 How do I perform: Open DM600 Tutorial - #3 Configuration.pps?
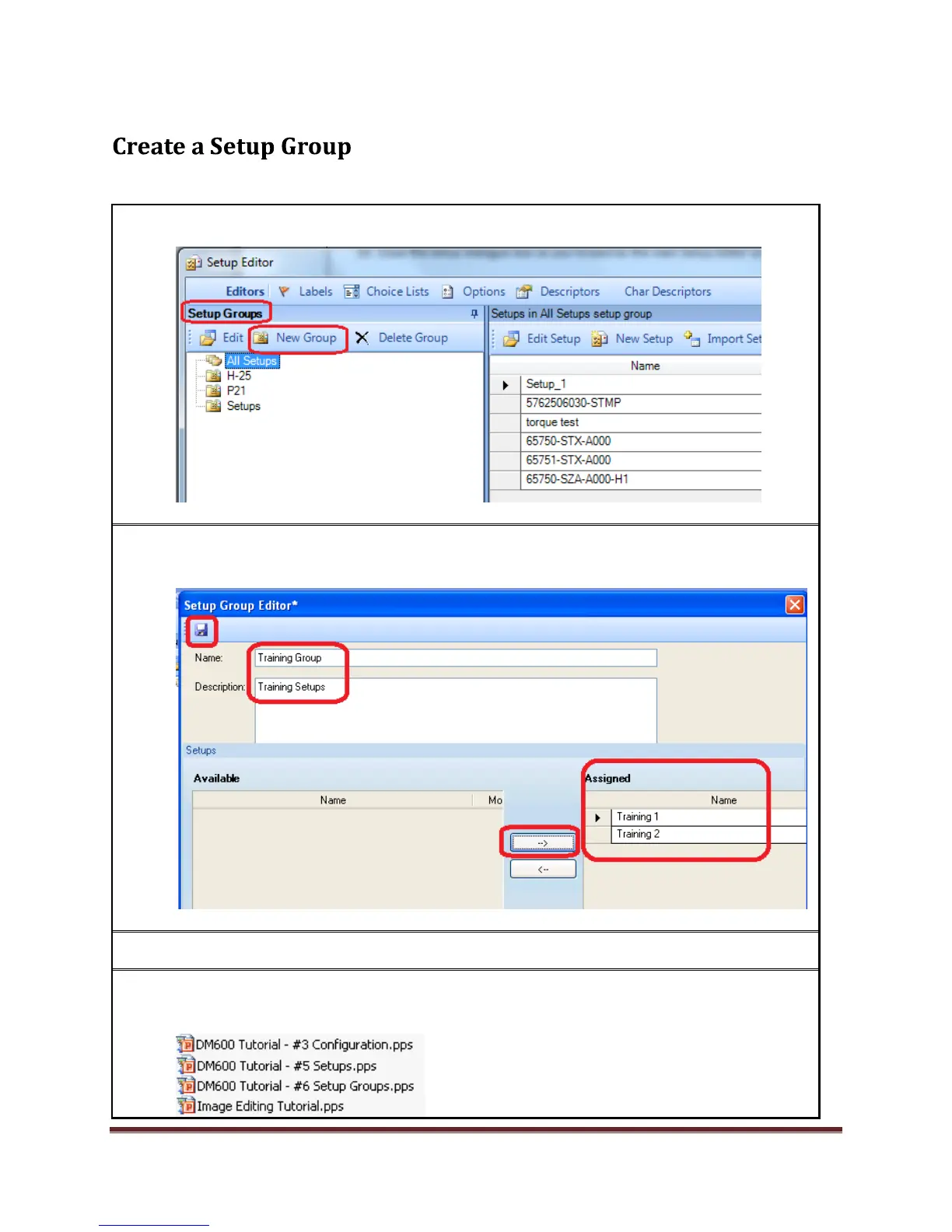pos(304,1045)
